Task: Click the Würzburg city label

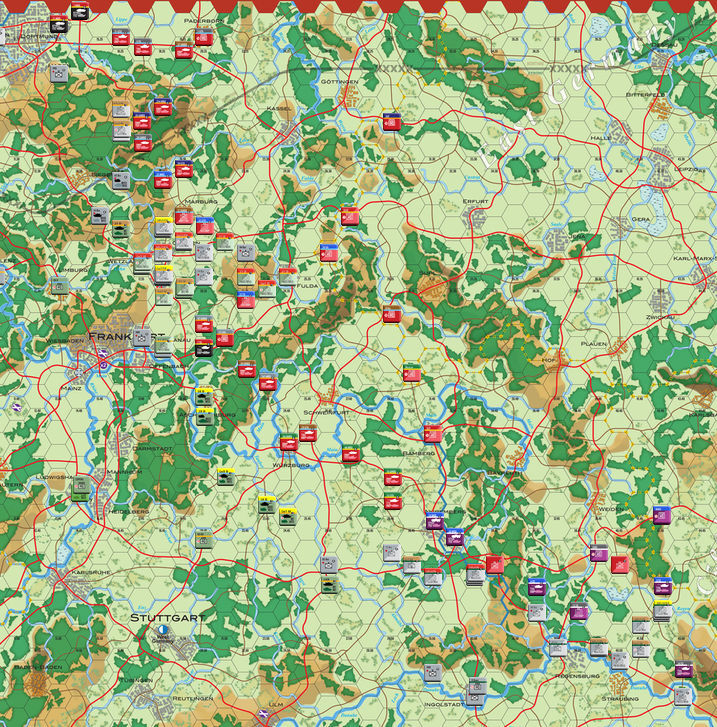Action: click(291, 465)
